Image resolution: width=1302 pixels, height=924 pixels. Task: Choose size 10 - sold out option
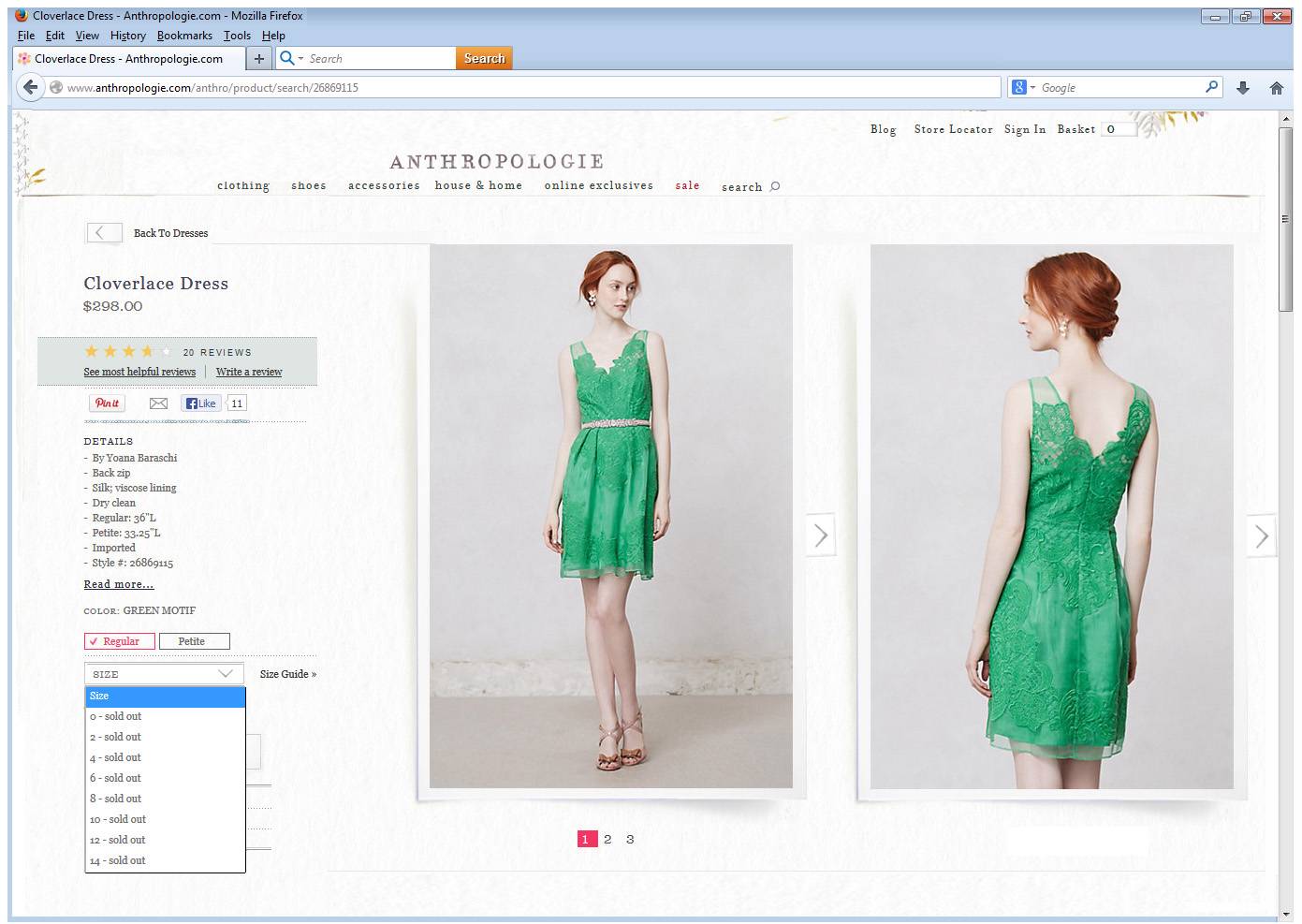click(165, 819)
